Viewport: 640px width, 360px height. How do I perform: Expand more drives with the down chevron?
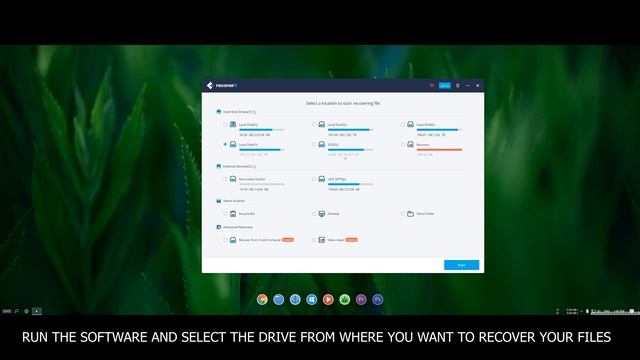[345, 159]
